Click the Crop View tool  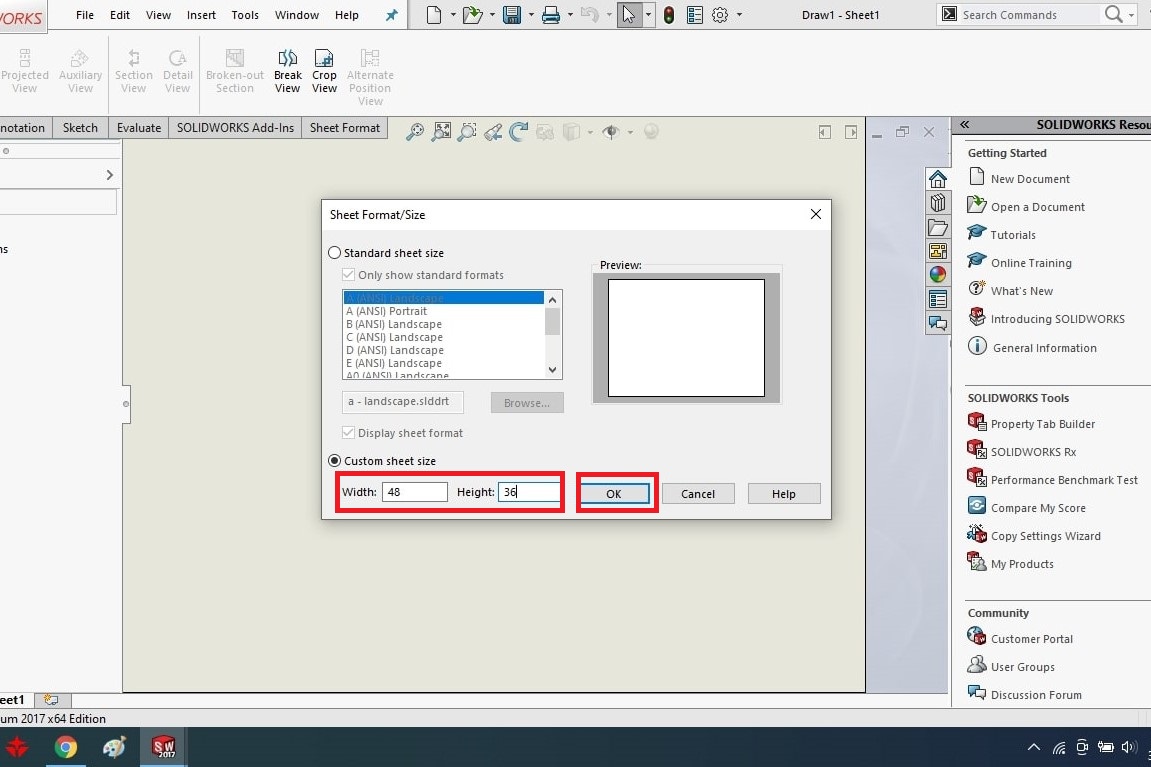click(324, 71)
